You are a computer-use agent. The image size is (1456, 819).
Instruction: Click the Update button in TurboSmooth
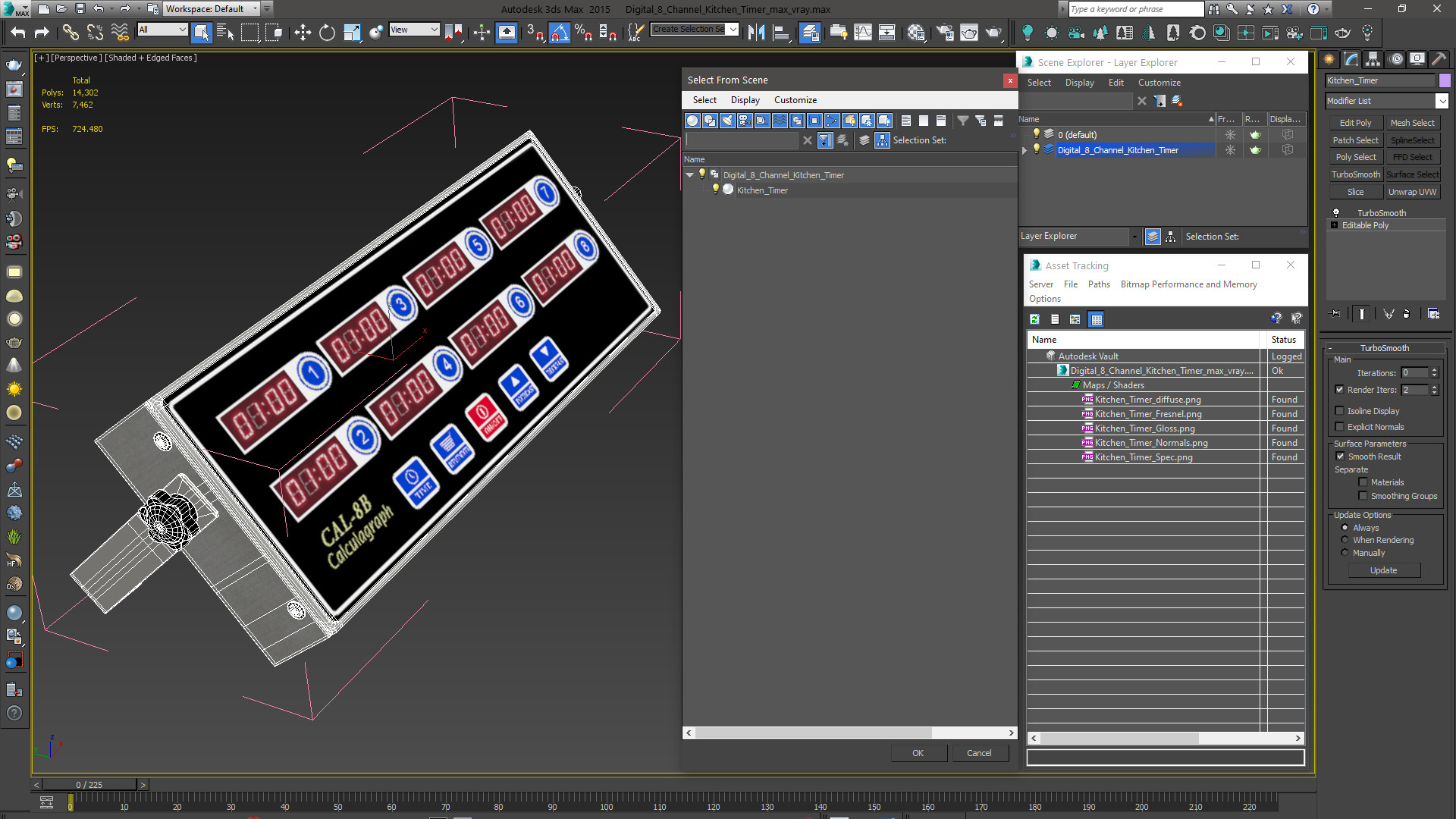(1383, 570)
